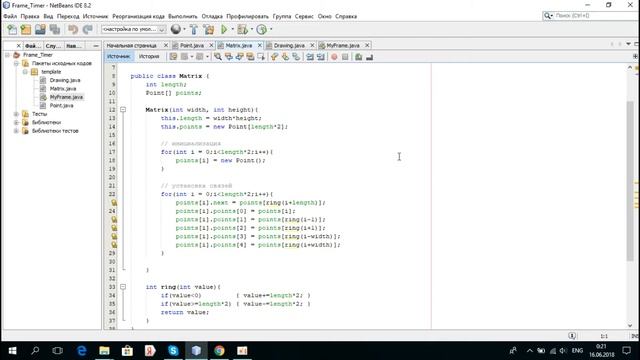This screenshot has width=640, height=360.
Task: Collapse the Frame_Timer project node
Action: pyautogui.click(x=7, y=55)
